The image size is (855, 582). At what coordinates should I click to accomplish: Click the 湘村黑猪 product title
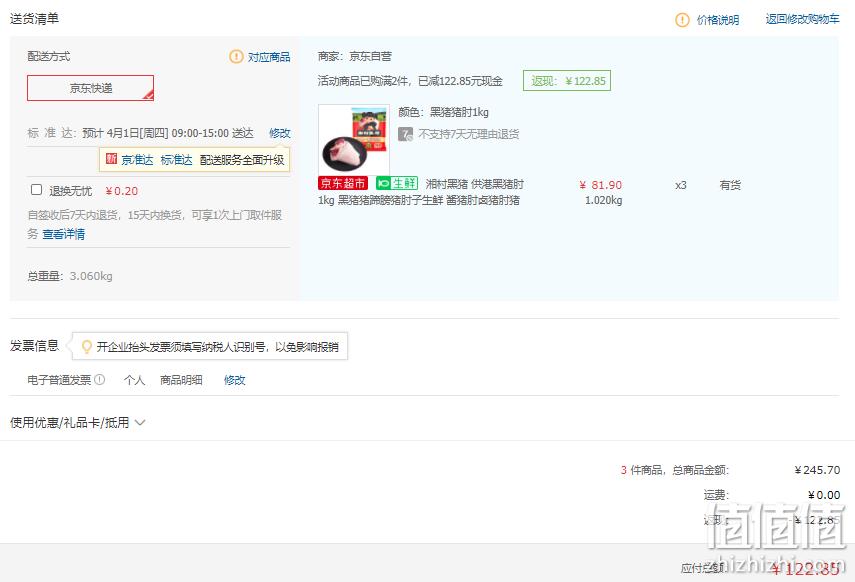[x=421, y=192]
